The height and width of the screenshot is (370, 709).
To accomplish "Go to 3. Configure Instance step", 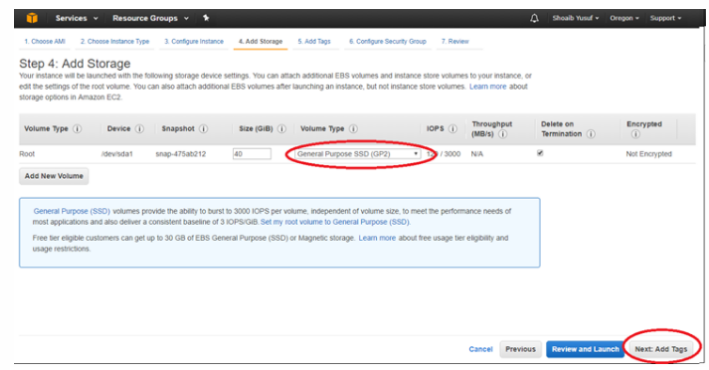I will tap(194, 41).
